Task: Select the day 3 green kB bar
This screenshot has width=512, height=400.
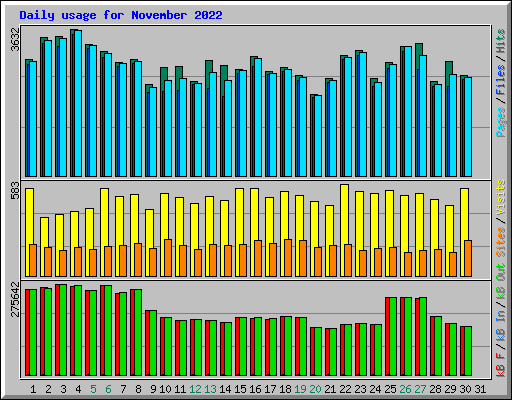Action: coord(63,330)
